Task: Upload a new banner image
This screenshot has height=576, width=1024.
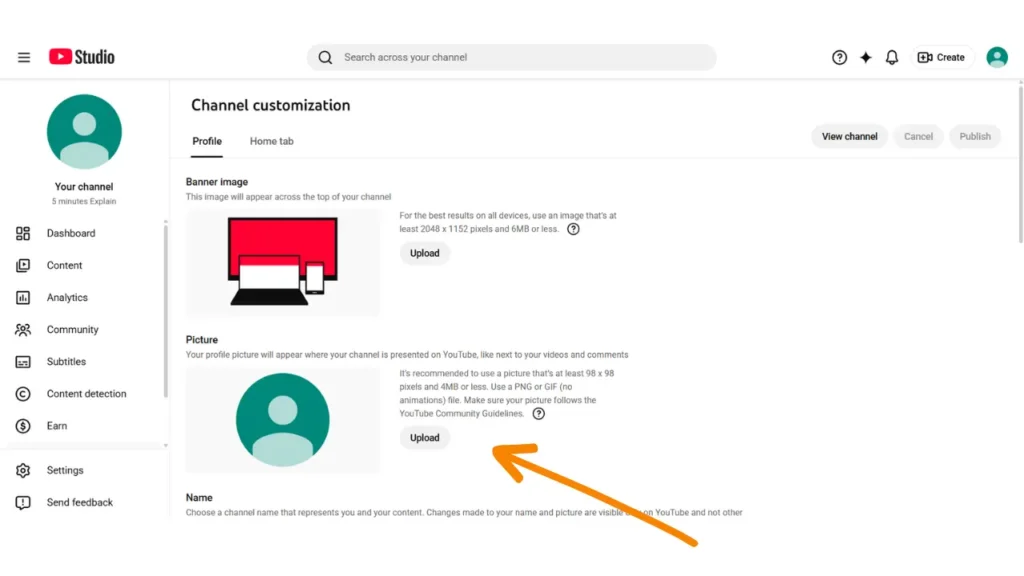Action: [x=424, y=253]
